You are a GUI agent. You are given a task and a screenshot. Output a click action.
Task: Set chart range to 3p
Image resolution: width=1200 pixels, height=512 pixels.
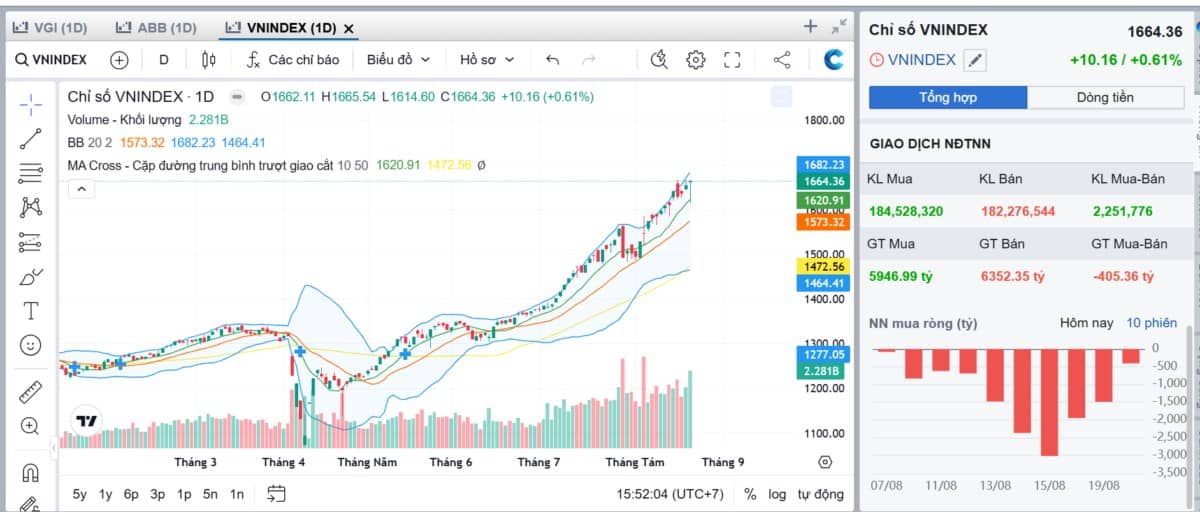point(158,494)
